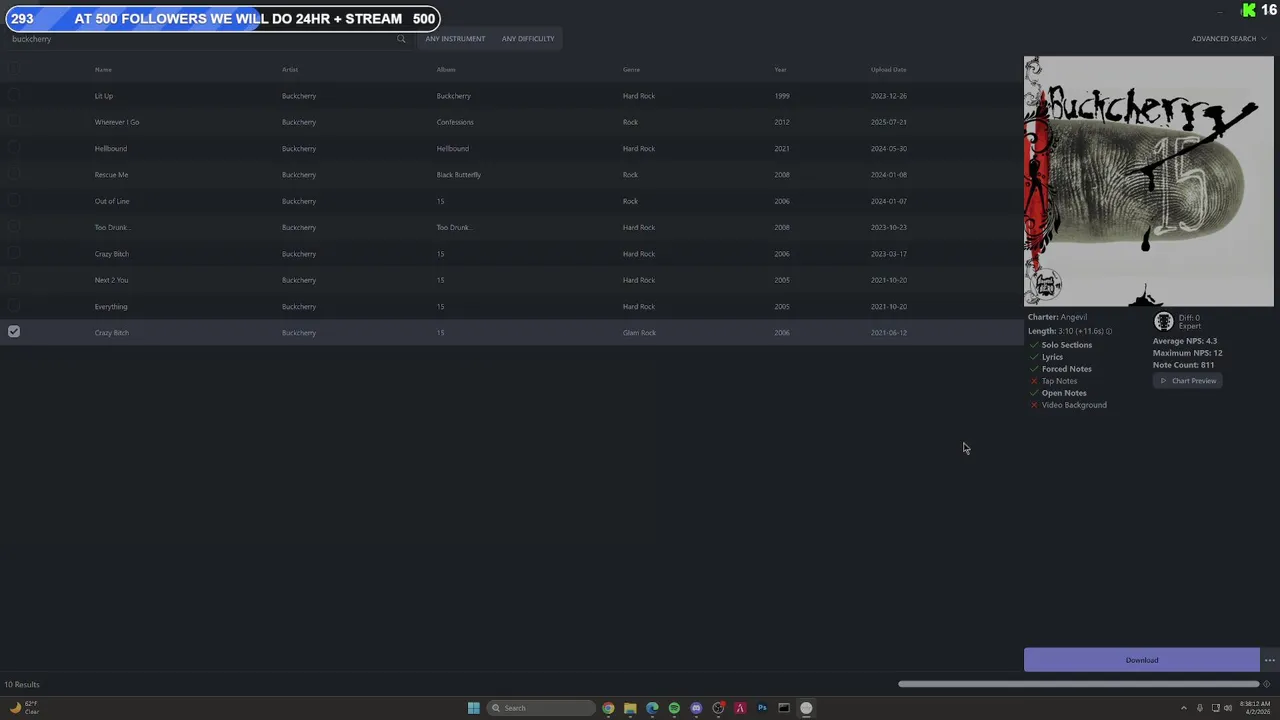Click the search magnifier icon
1280x720 pixels.
[401, 39]
